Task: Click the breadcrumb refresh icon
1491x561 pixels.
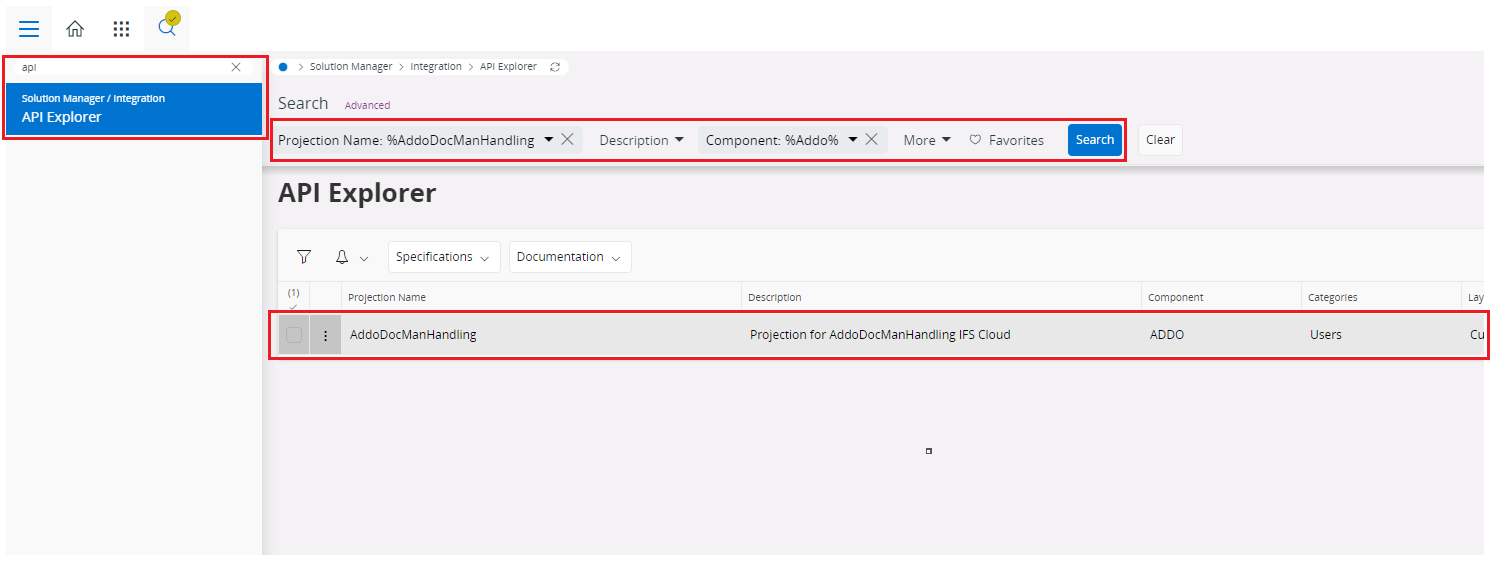Action: click(x=555, y=67)
